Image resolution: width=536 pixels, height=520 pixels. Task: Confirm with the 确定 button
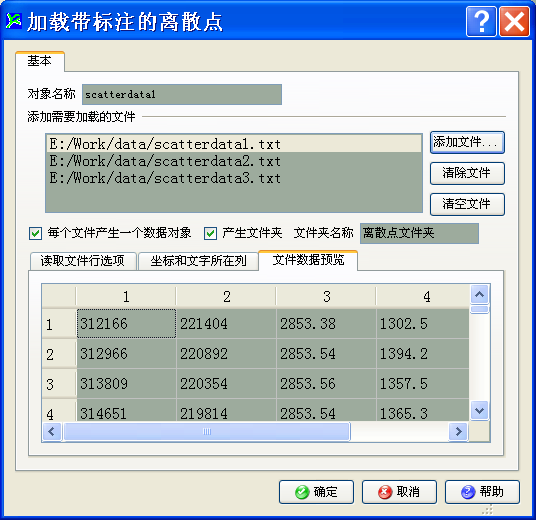[x=316, y=492]
